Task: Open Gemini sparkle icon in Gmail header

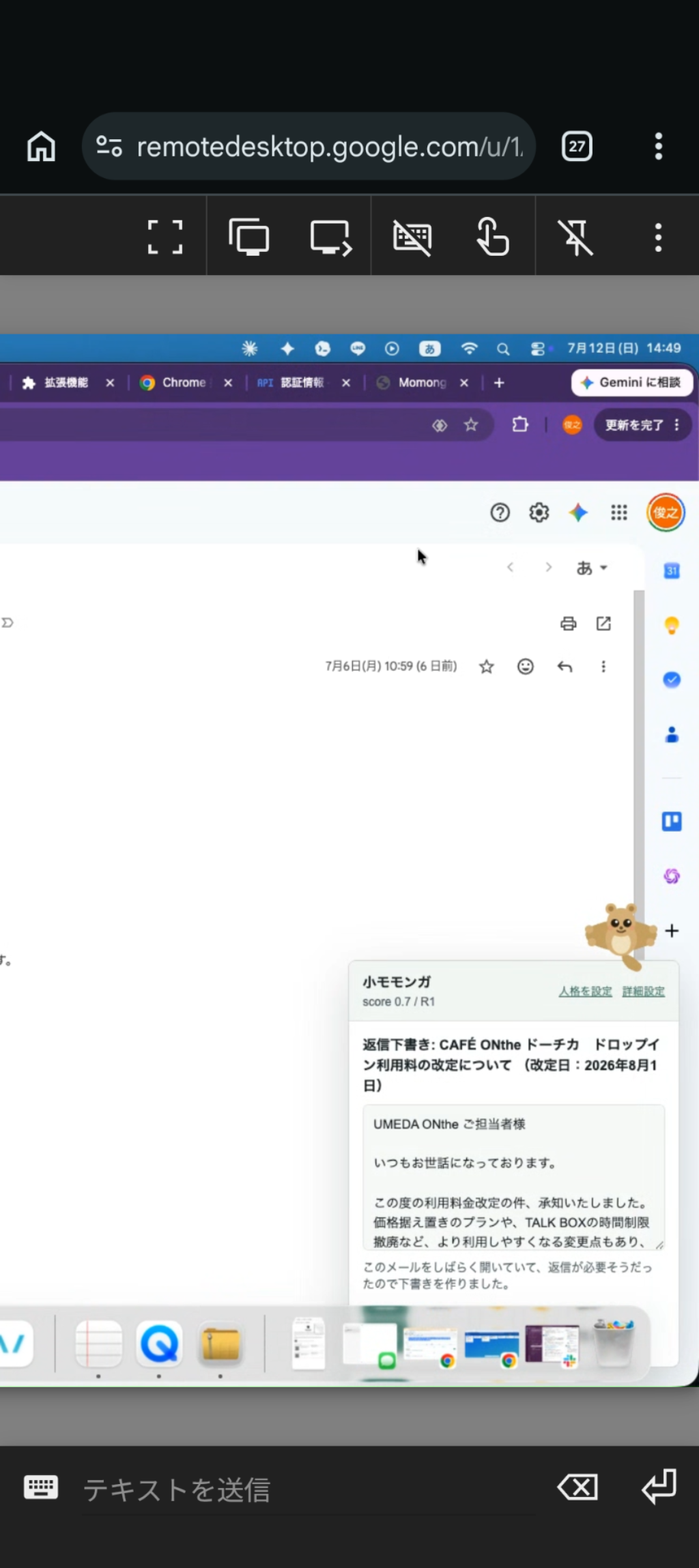Action: [578, 512]
